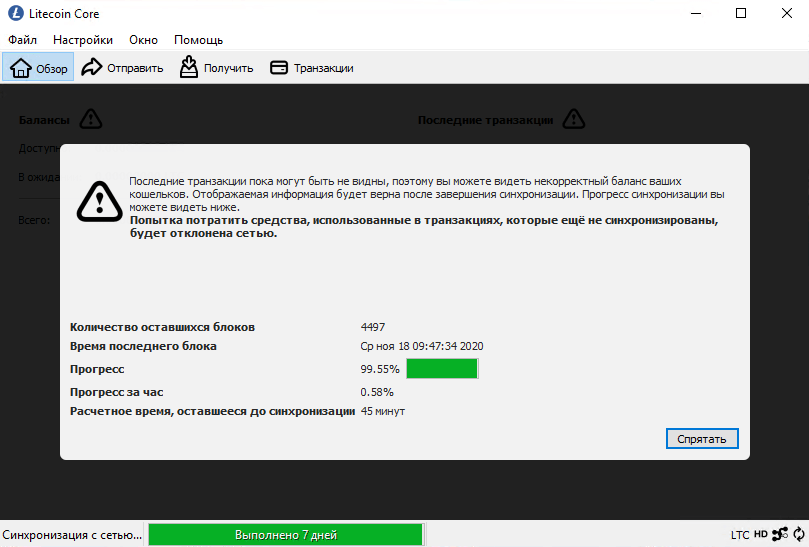The height and width of the screenshot is (547, 809).
Task: Click the HD wallet status icon
Action: pos(760,535)
